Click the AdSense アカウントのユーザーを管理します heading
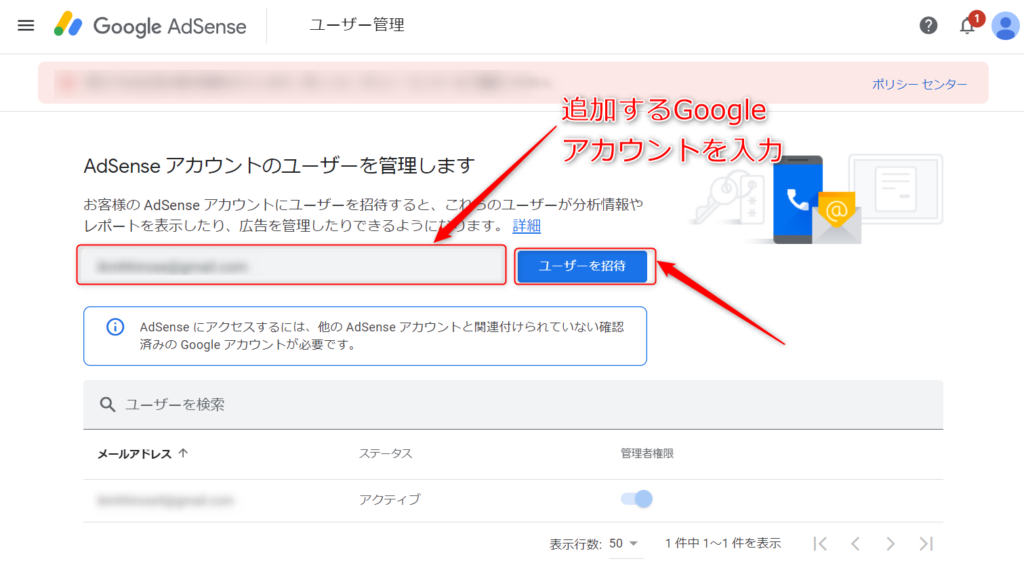Screen dimensions: 1024x576 279,166
